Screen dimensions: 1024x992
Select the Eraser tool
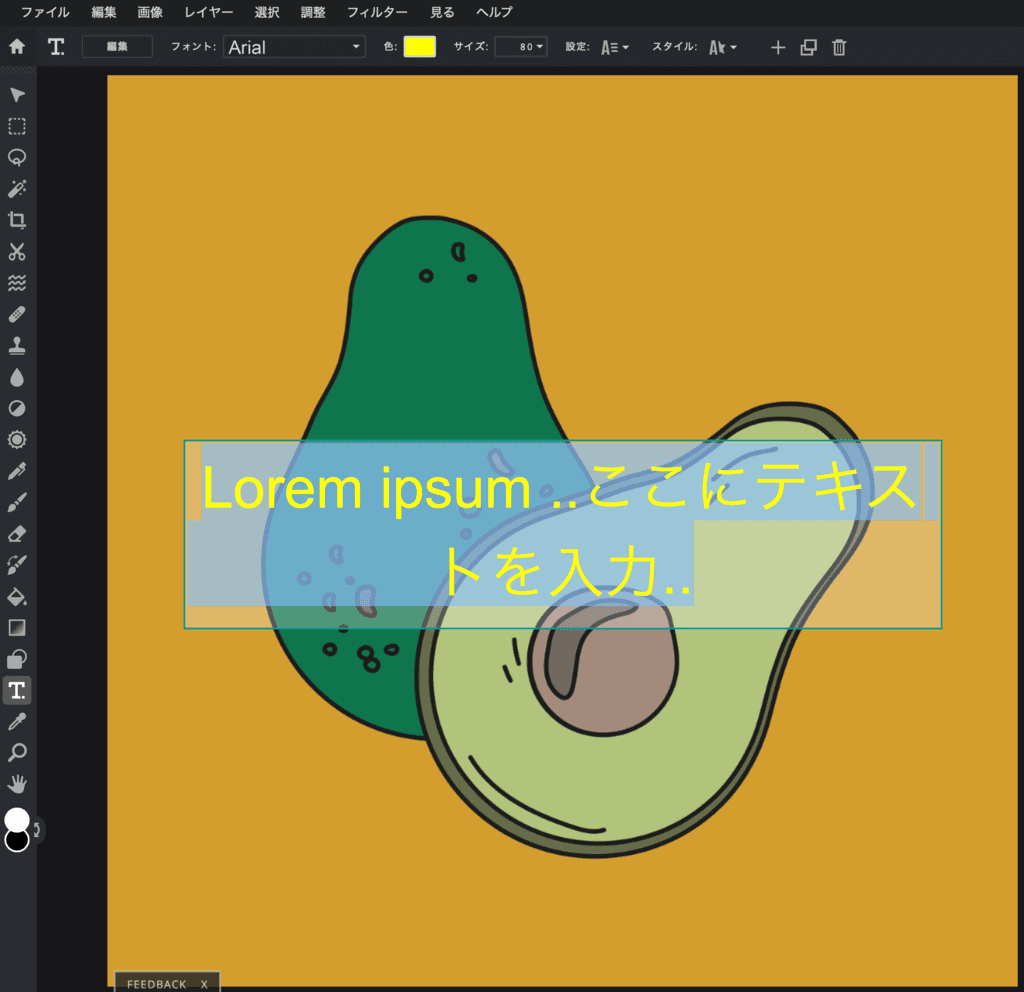[16, 533]
